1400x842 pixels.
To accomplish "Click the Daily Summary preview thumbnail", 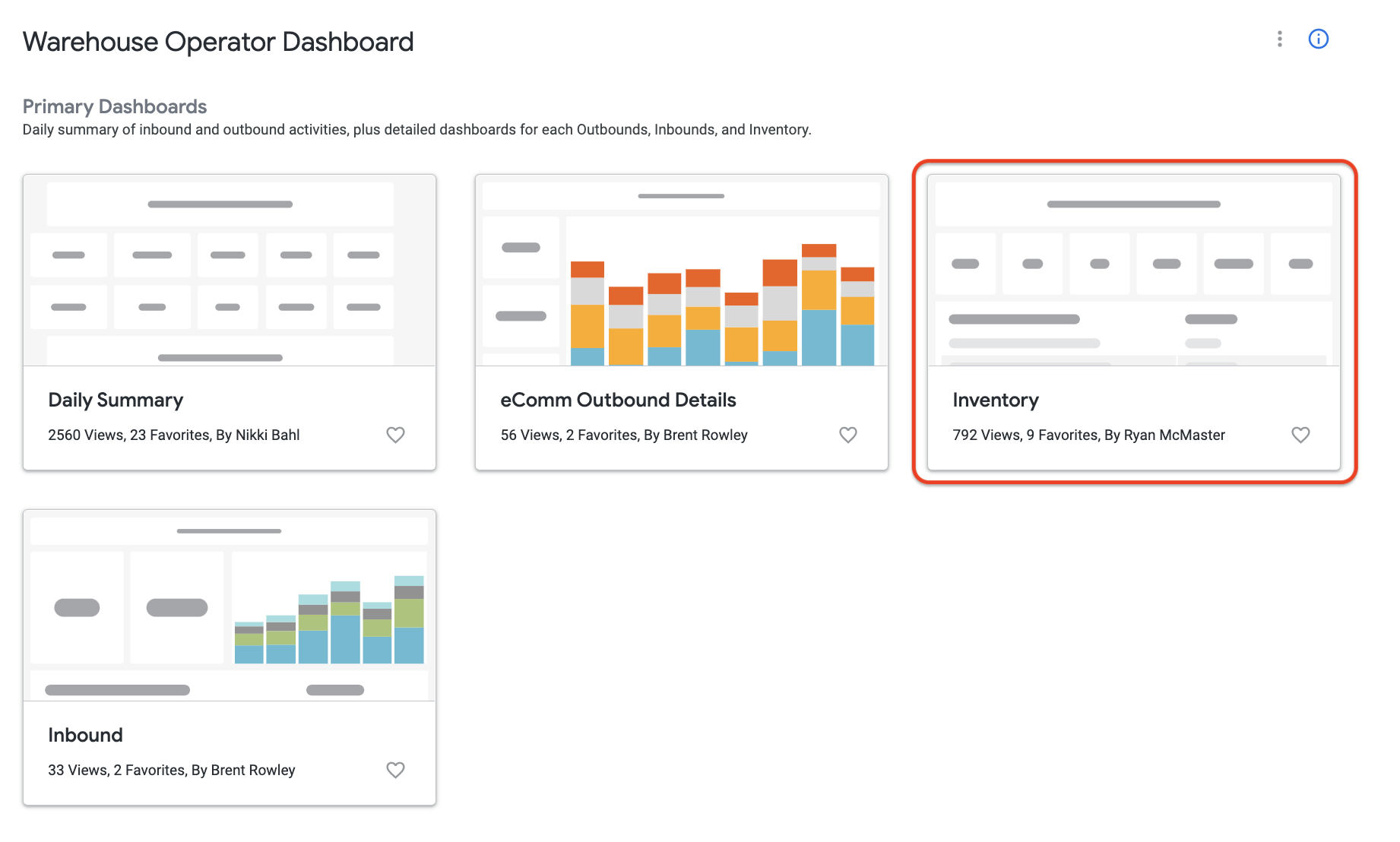I will [230, 271].
